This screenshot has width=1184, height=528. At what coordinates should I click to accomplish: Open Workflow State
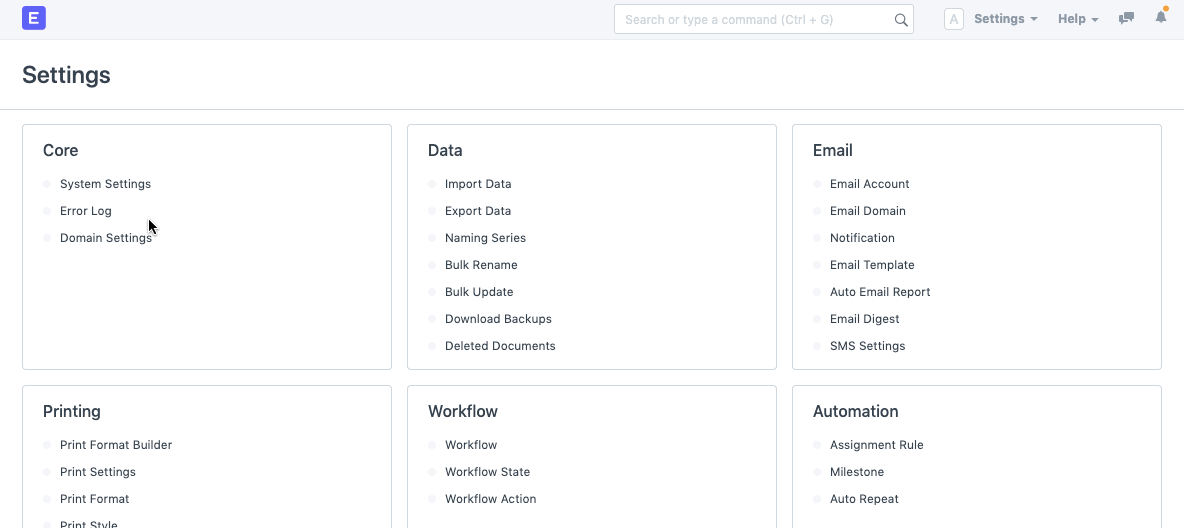pos(487,472)
